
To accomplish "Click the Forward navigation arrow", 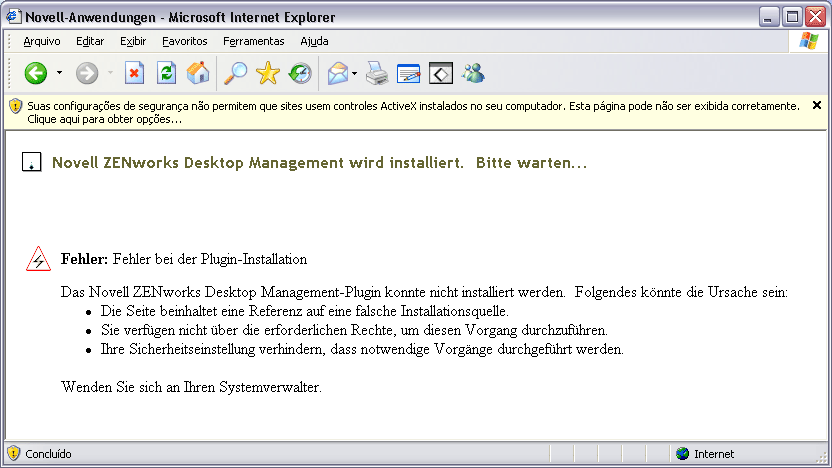I will tap(86, 73).
